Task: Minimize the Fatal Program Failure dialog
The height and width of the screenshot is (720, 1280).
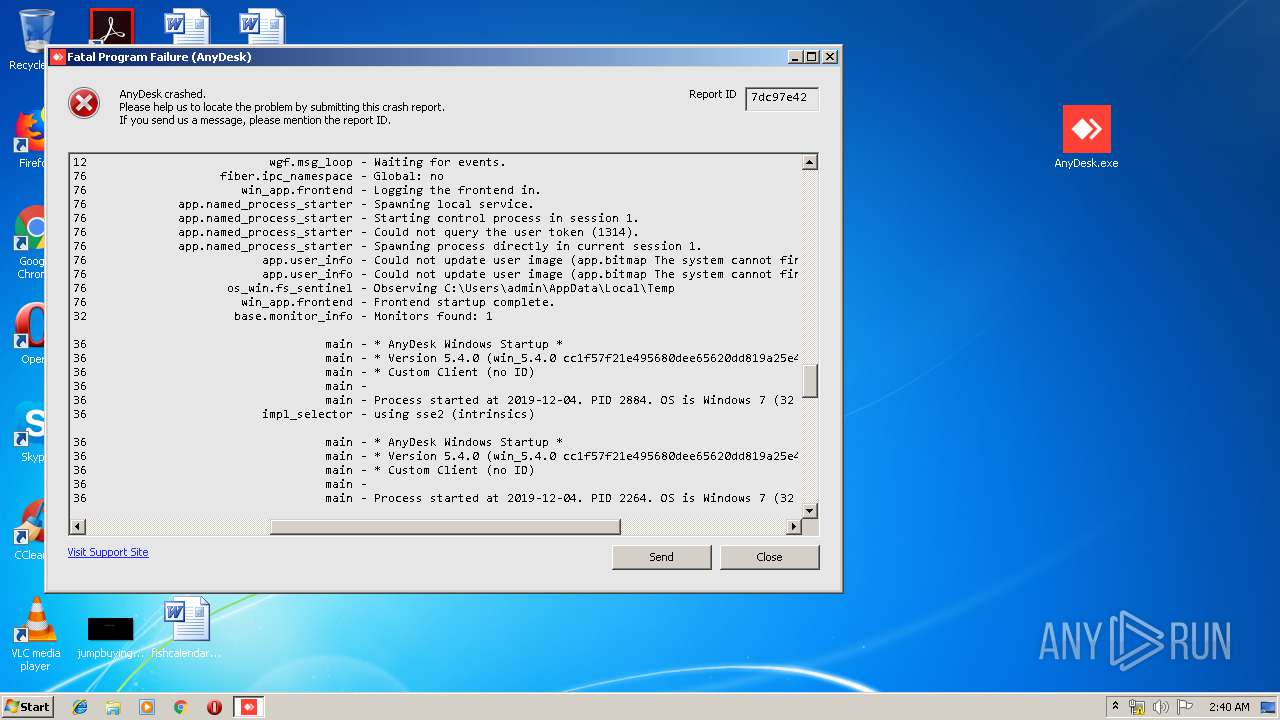Action: (x=796, y=57)
